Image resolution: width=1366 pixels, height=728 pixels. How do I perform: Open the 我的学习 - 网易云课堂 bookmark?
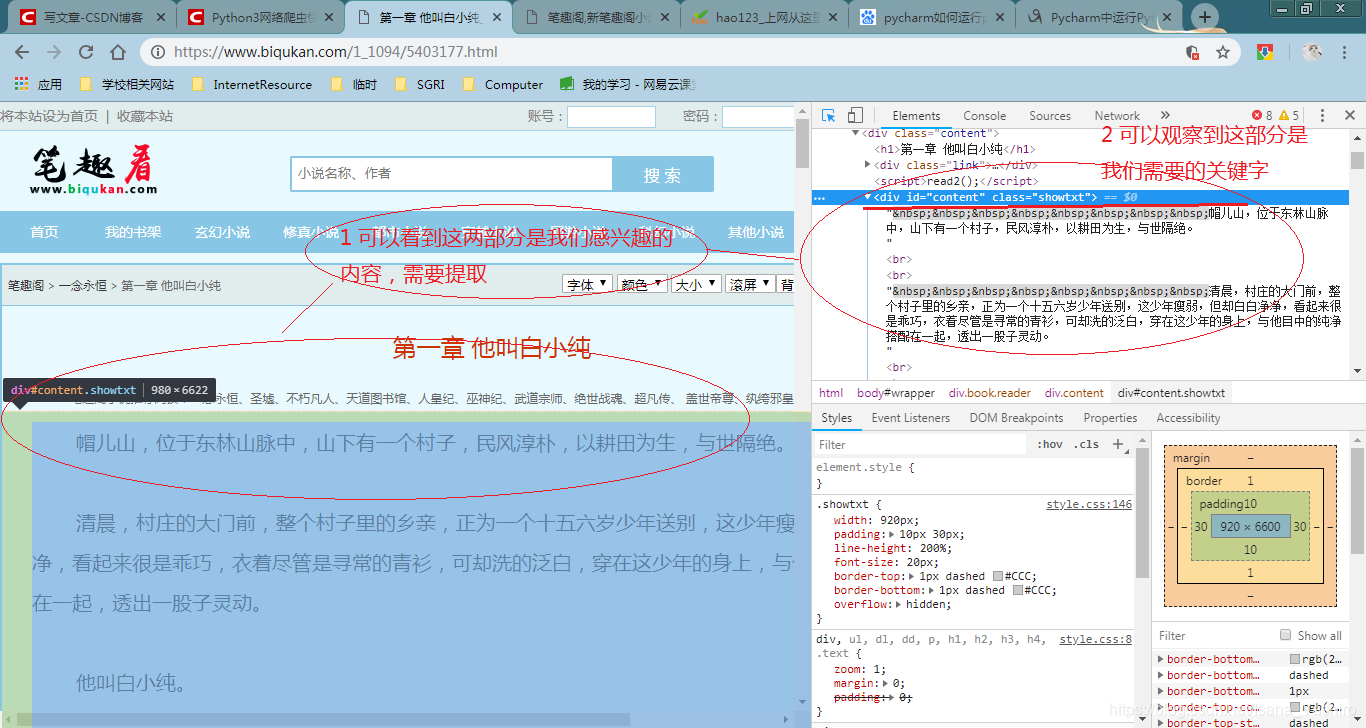pyautogui.click(x=628, y=85)
